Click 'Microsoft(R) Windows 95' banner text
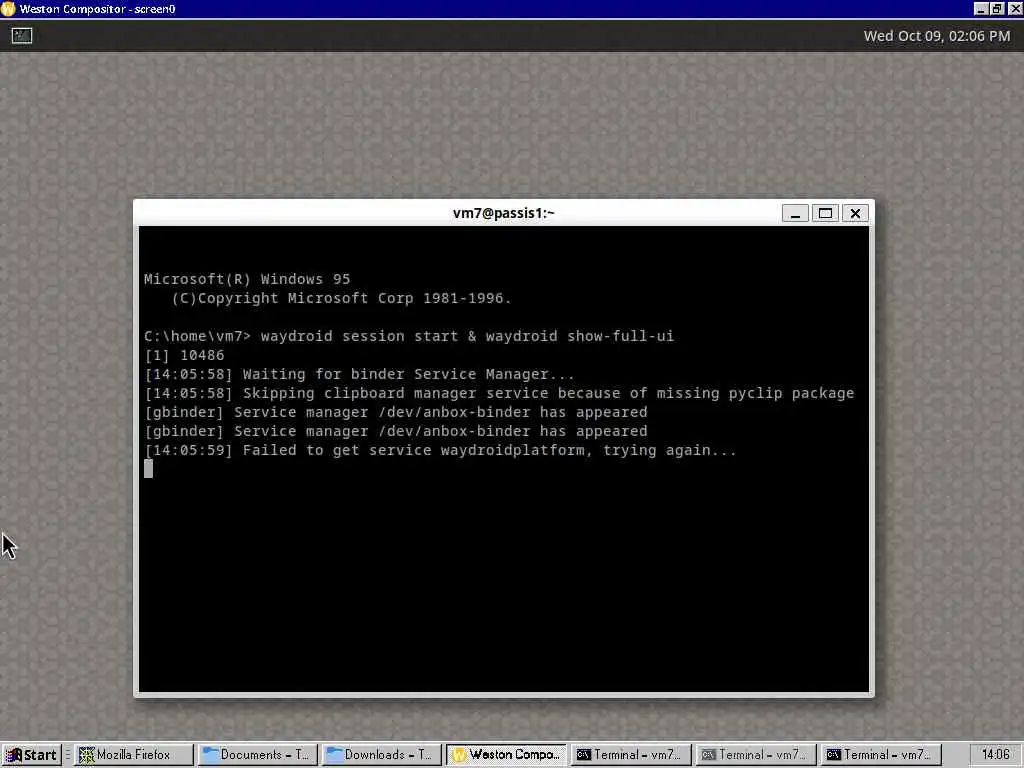Image resolution: width=1024 pixels, height=768 pixels. pyautogui.click(x=247, y=279)
